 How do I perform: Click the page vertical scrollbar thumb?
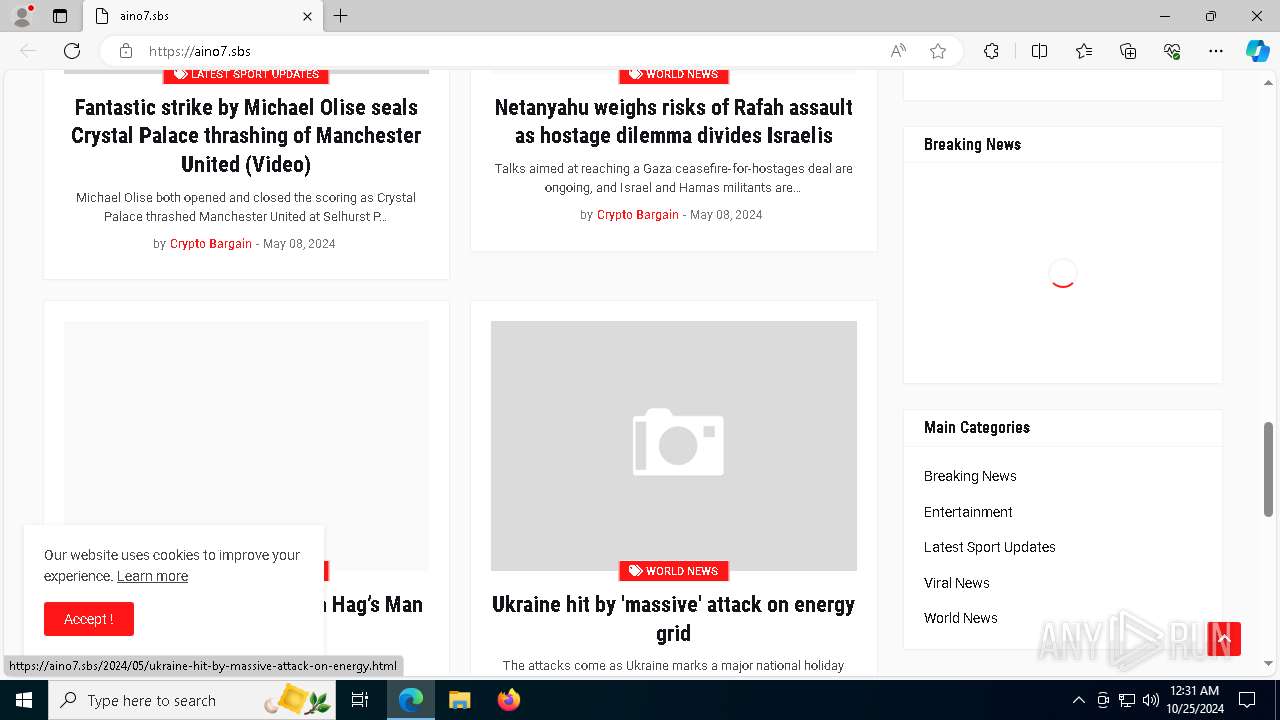1269,469
